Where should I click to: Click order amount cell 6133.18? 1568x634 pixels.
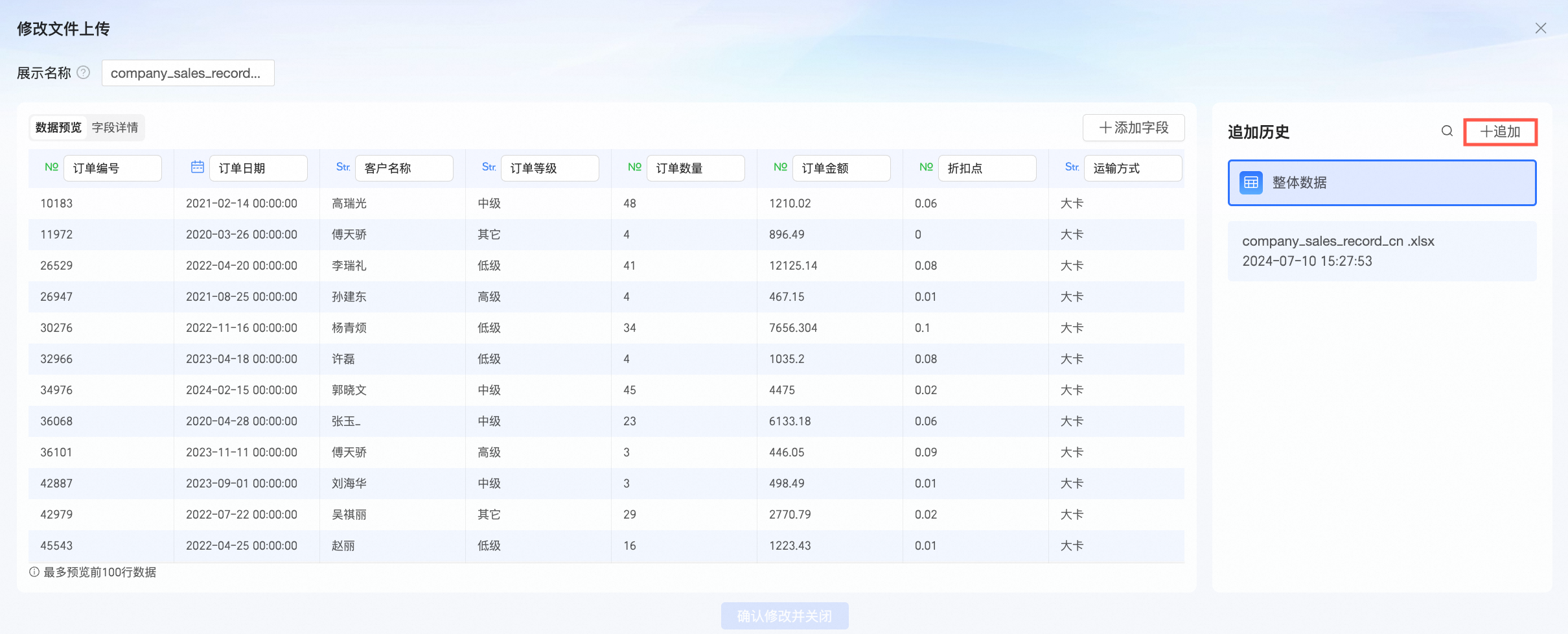click(x=790, y=421)
